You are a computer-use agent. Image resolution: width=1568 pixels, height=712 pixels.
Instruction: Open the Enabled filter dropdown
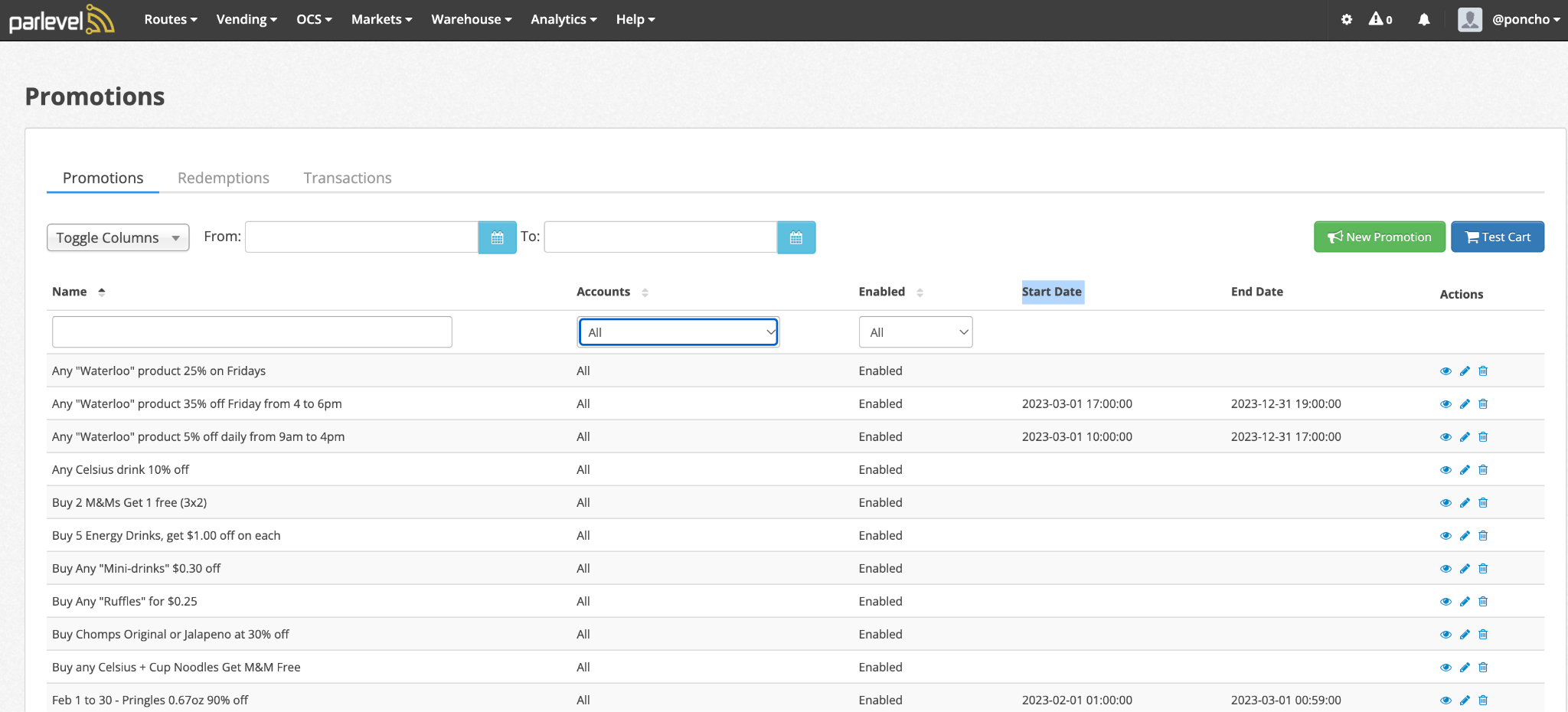[916, 332]
